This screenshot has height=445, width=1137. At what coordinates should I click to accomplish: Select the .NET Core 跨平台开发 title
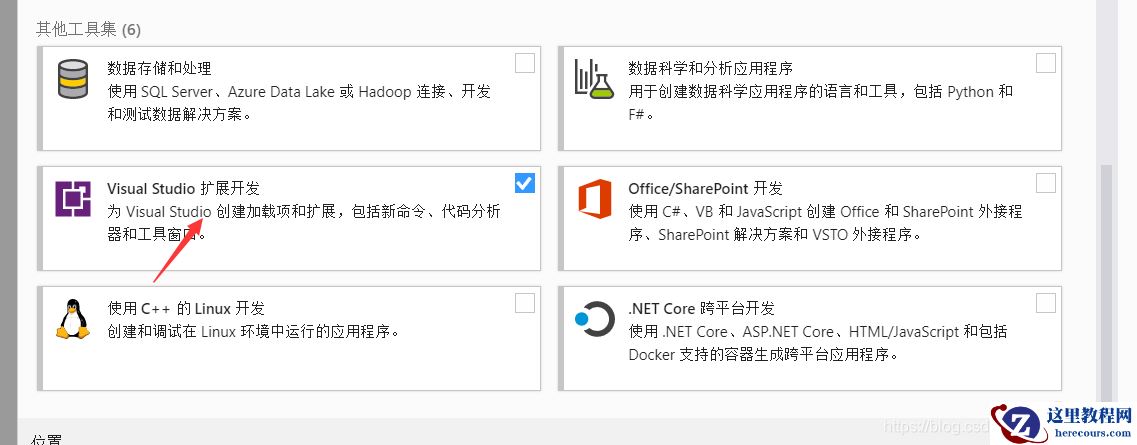(x=701, y=308)
